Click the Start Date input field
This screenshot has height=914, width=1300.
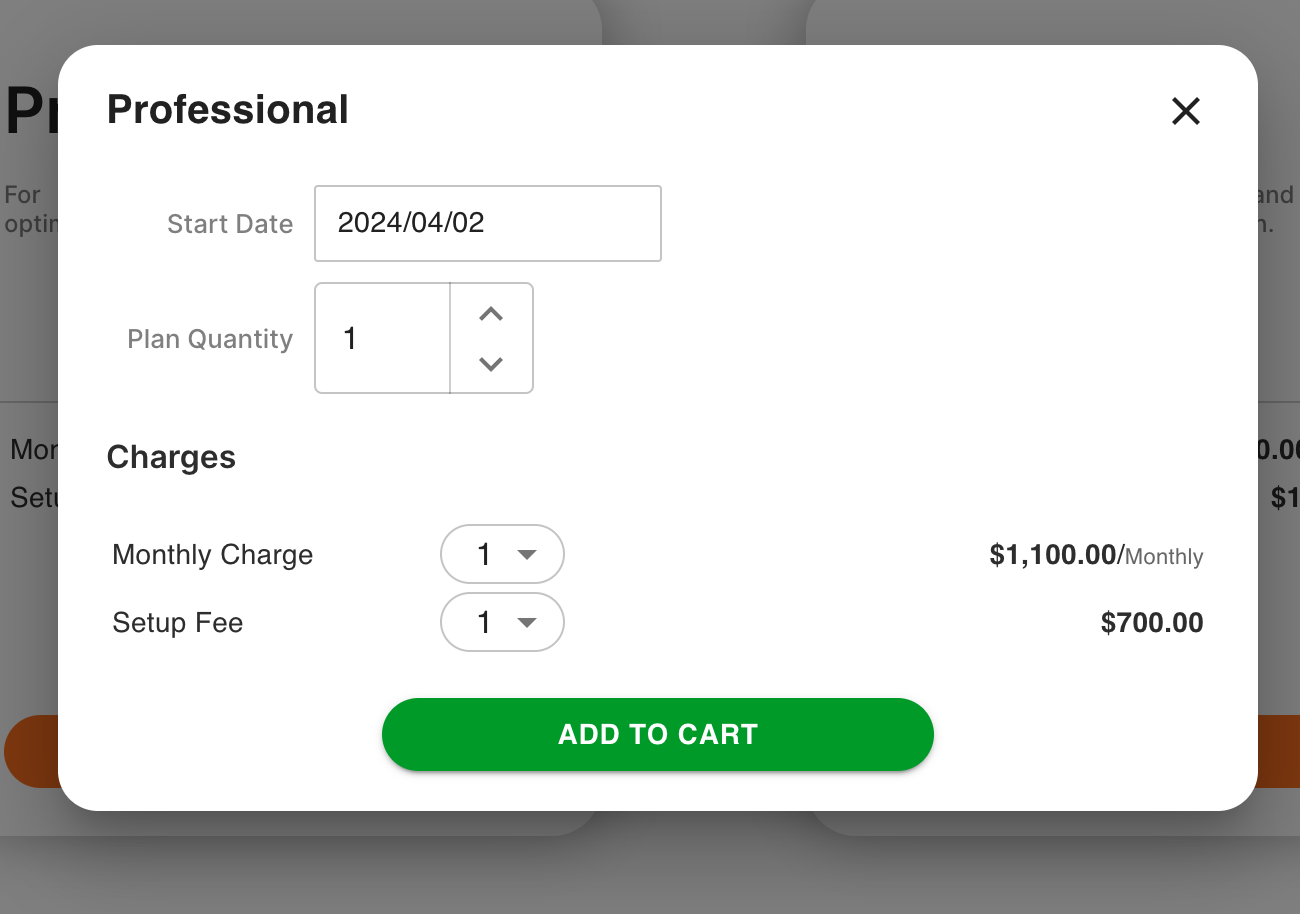pyautogui.click(x=488, y=223)
